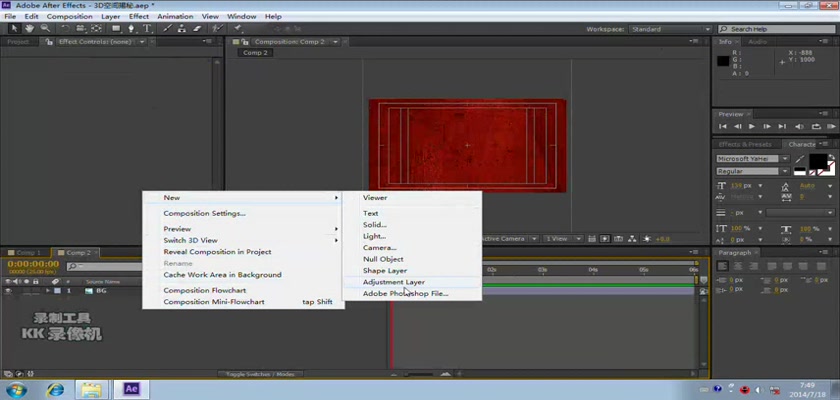Select the Puppet Pin tool

pyautogui.click(x=236, y=29)
